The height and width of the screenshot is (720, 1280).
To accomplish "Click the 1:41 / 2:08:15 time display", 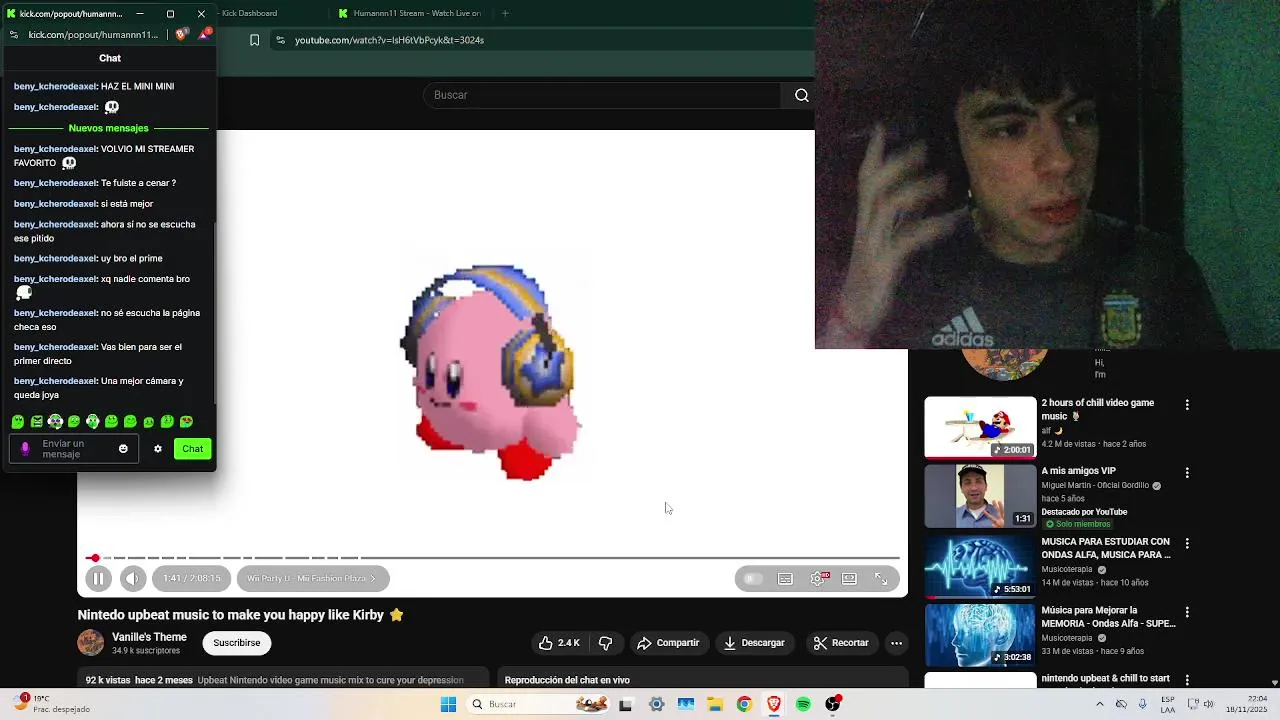I will pos(192,578).
